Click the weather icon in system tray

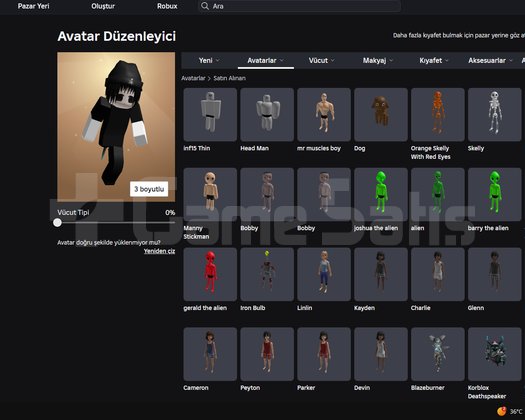tap(502, 411)
